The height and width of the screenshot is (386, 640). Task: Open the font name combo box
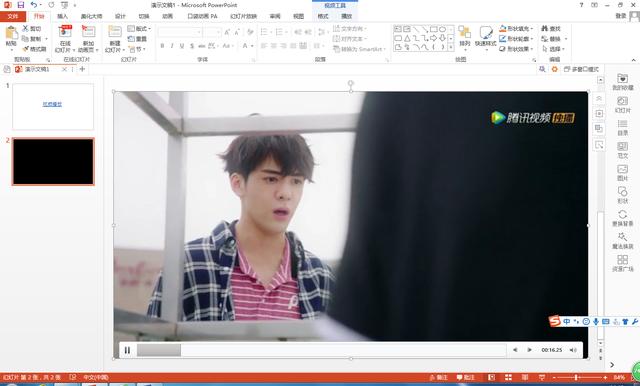[180, 32]
